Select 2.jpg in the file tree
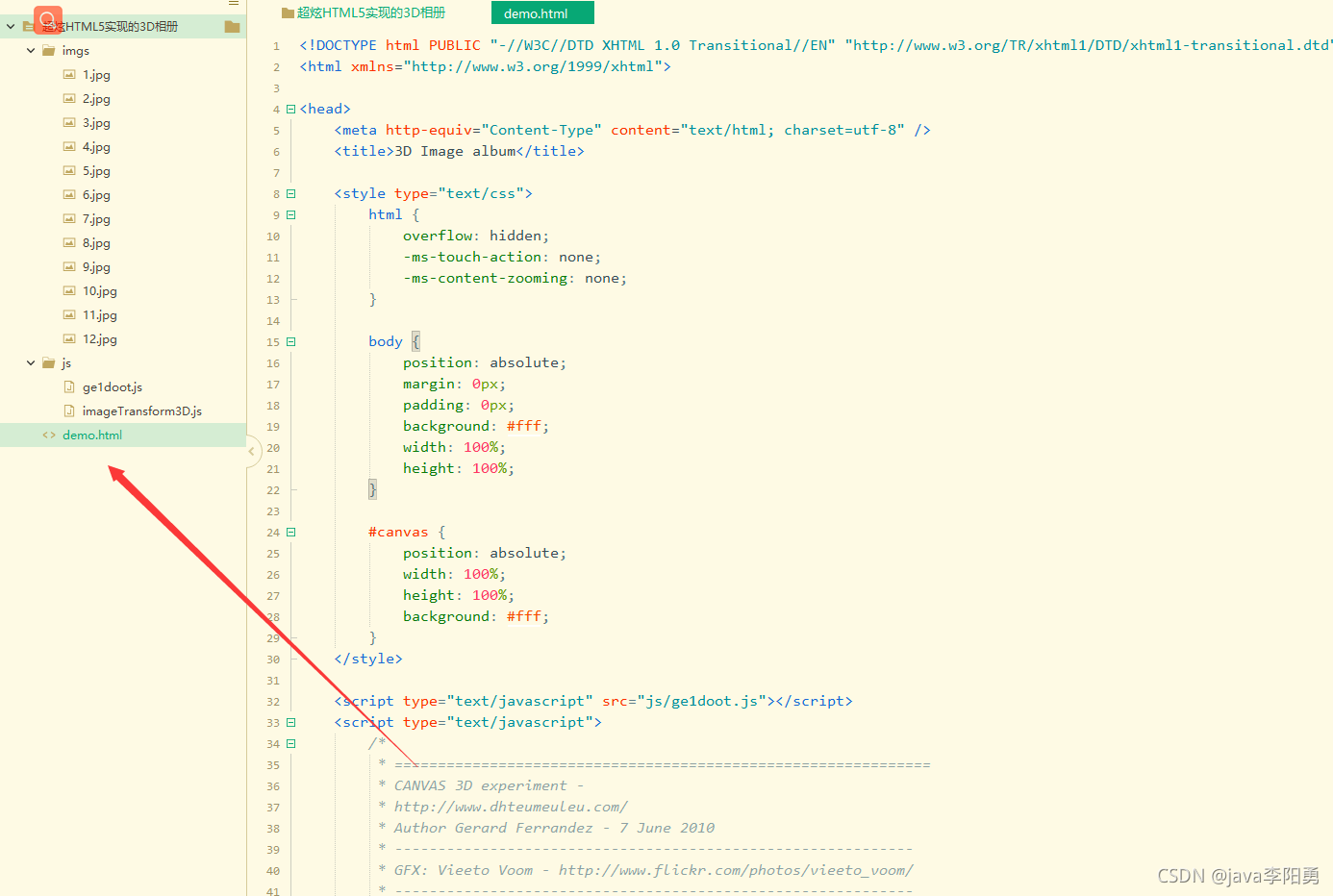This screenshot has height=896, width=1333. [x=96, y=98]
